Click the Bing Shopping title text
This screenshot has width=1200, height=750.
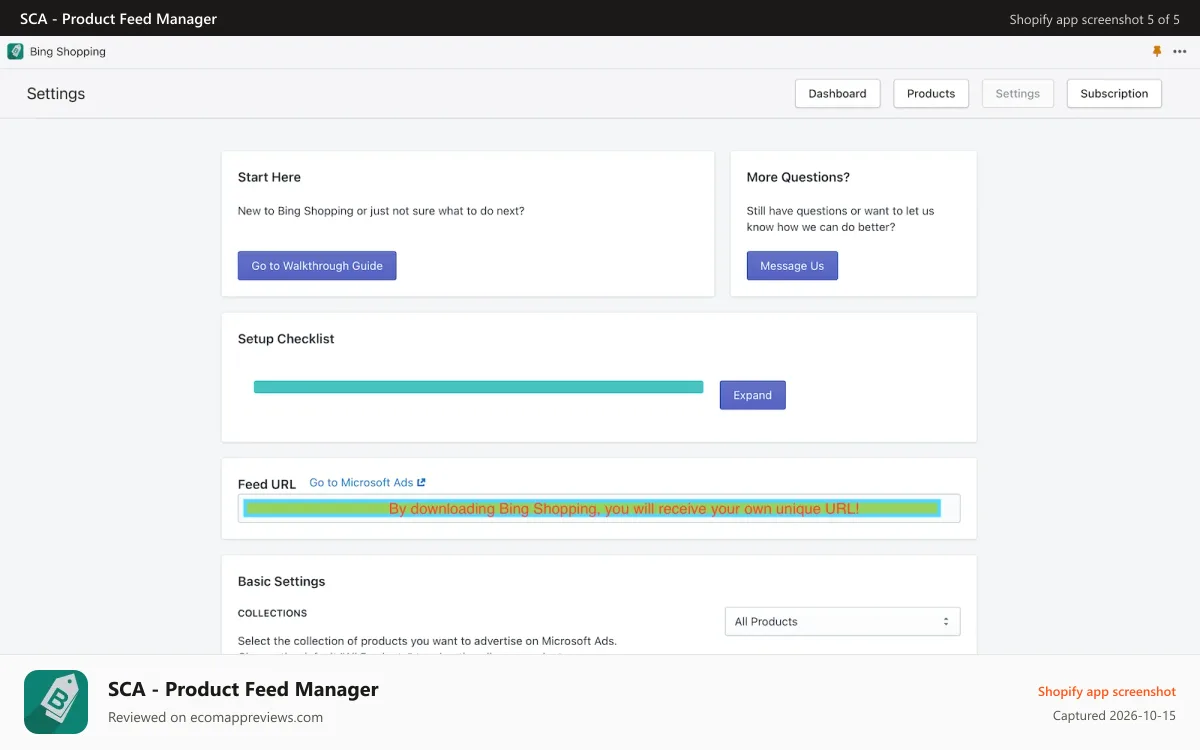(67, 51)
